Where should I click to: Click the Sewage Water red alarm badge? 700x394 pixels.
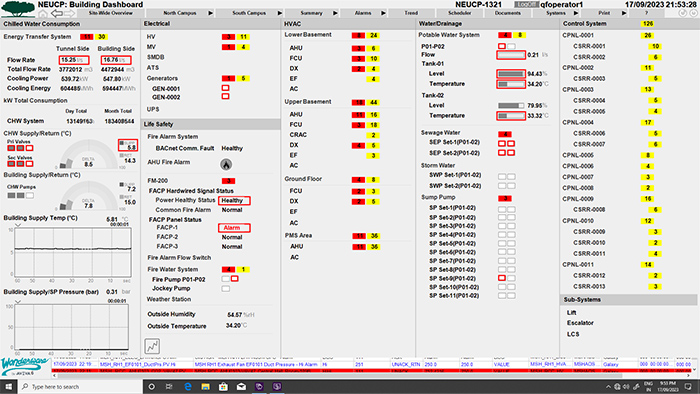point(505,134)
